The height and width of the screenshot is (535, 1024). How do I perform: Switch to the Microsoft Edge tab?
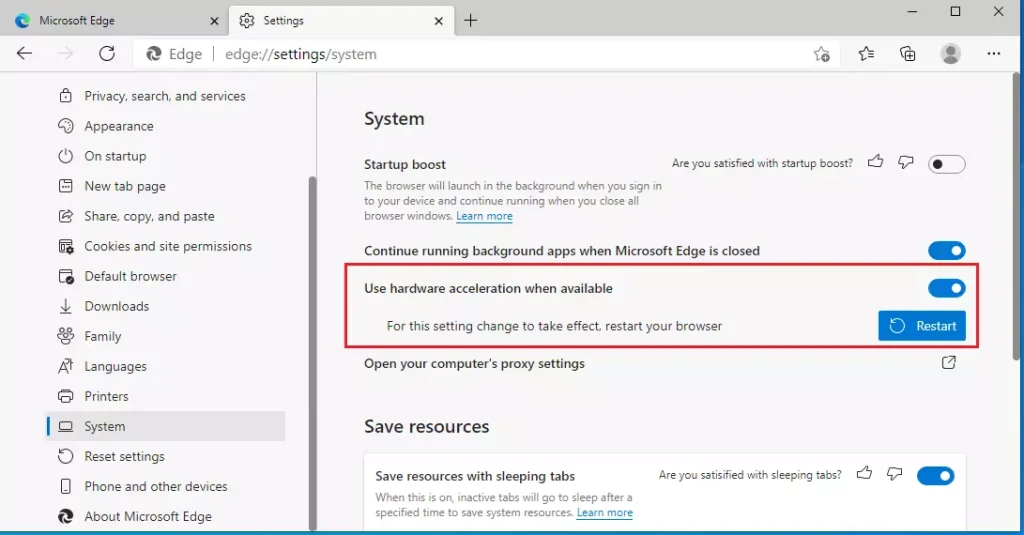tap(115, 21)
